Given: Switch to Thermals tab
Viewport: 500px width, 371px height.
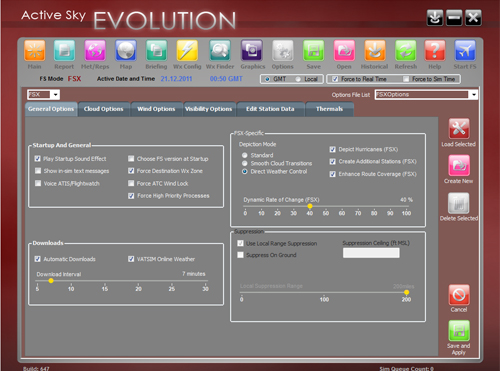Looking at the screenshot, I should tap(329, 109).
